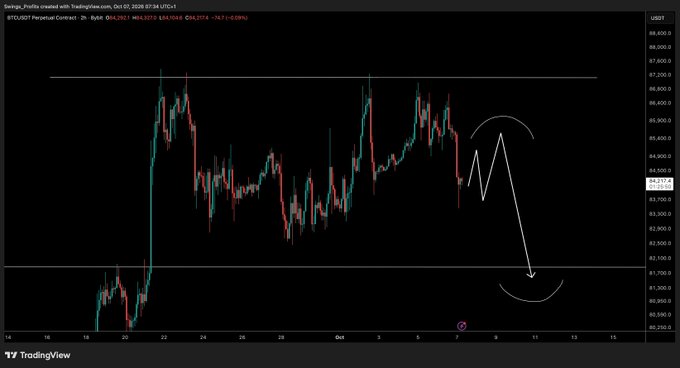Screen dimensions: 680x368
Task: Click the 80,250.0 price axis label
Action: [x=660, y=328]
